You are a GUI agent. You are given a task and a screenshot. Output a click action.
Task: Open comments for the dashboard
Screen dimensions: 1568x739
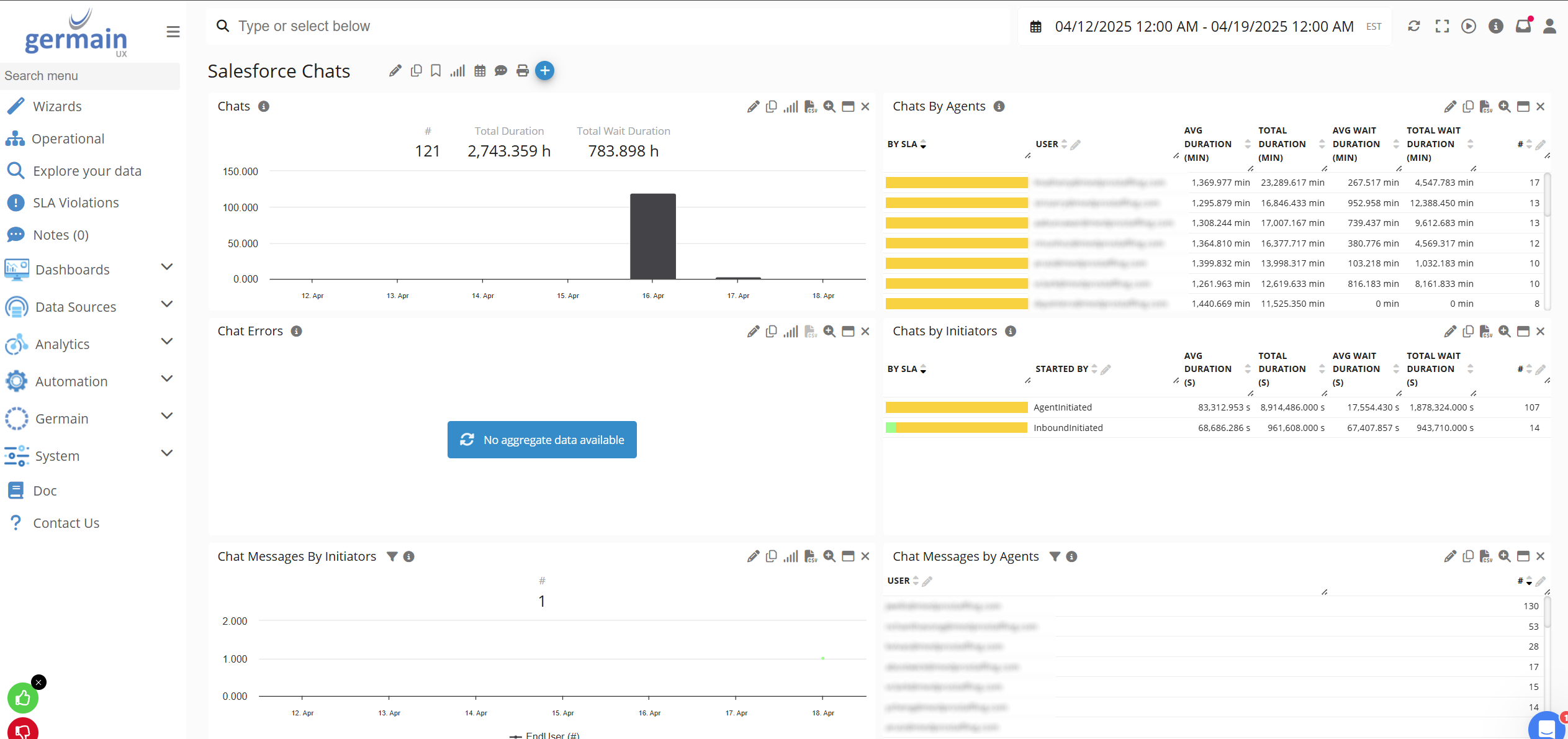500,71
